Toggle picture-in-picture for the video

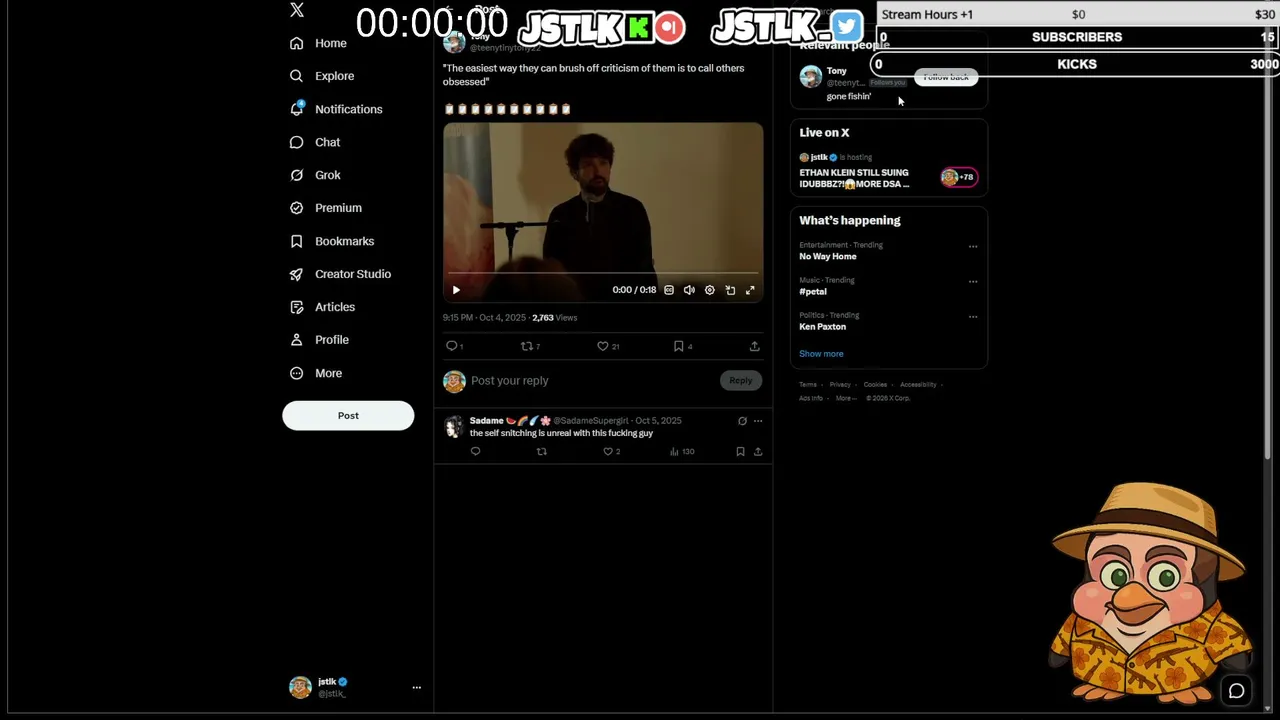pos(730,290)
